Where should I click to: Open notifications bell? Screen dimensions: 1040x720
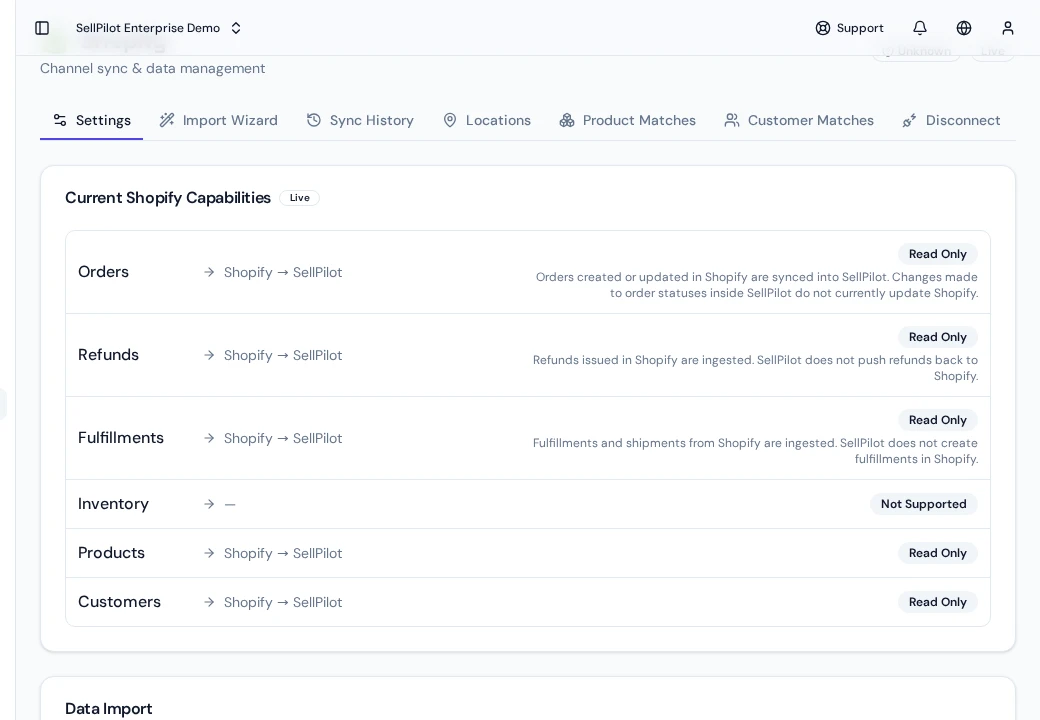tap(920, 28)
